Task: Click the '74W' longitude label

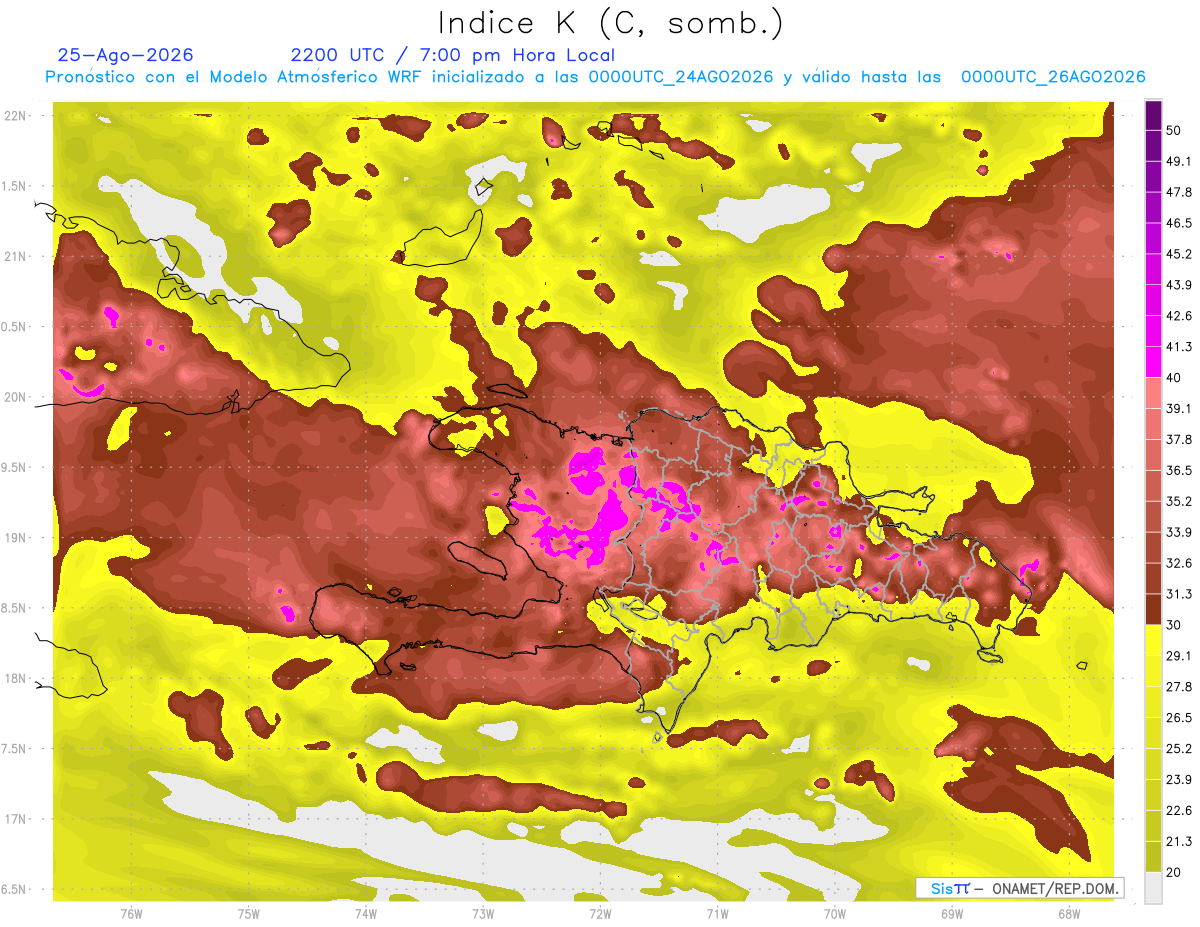Action: pyautogui.click(x=366, y=914)
